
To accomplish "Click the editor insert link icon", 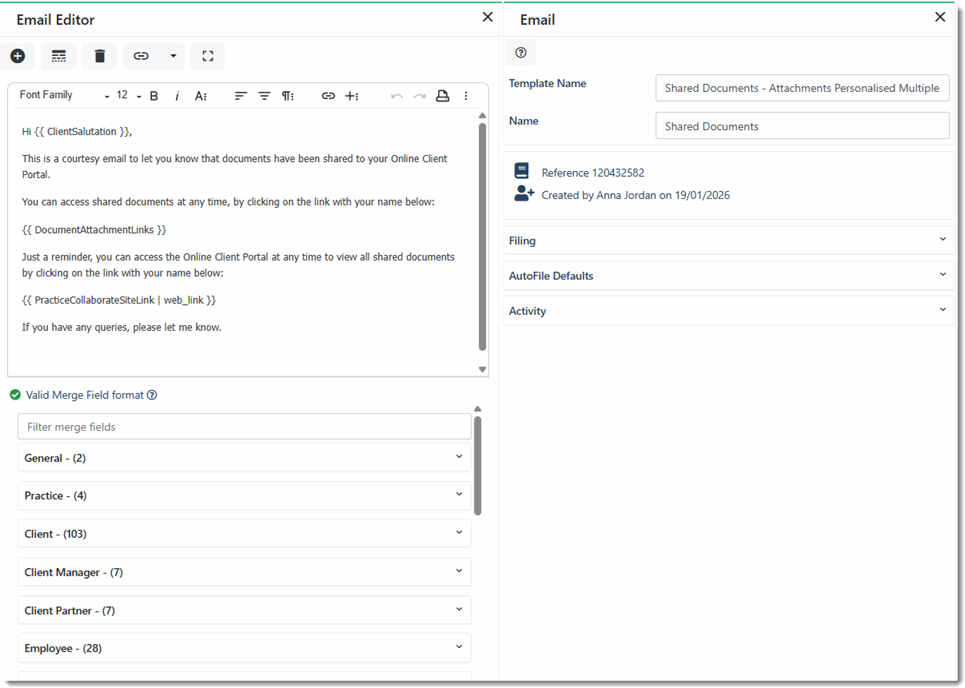I will 328,96.
